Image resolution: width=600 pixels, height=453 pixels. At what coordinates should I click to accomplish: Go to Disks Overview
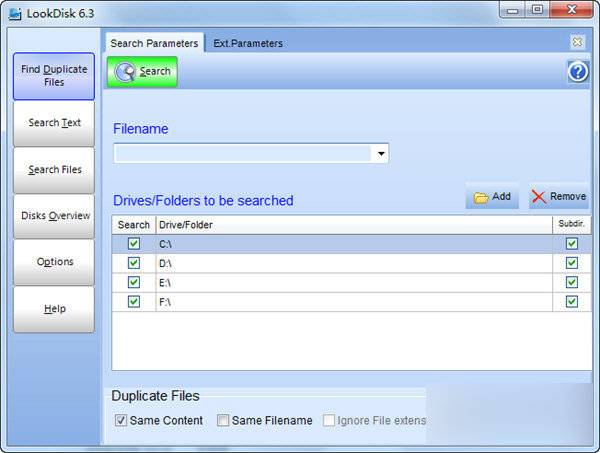54,216
